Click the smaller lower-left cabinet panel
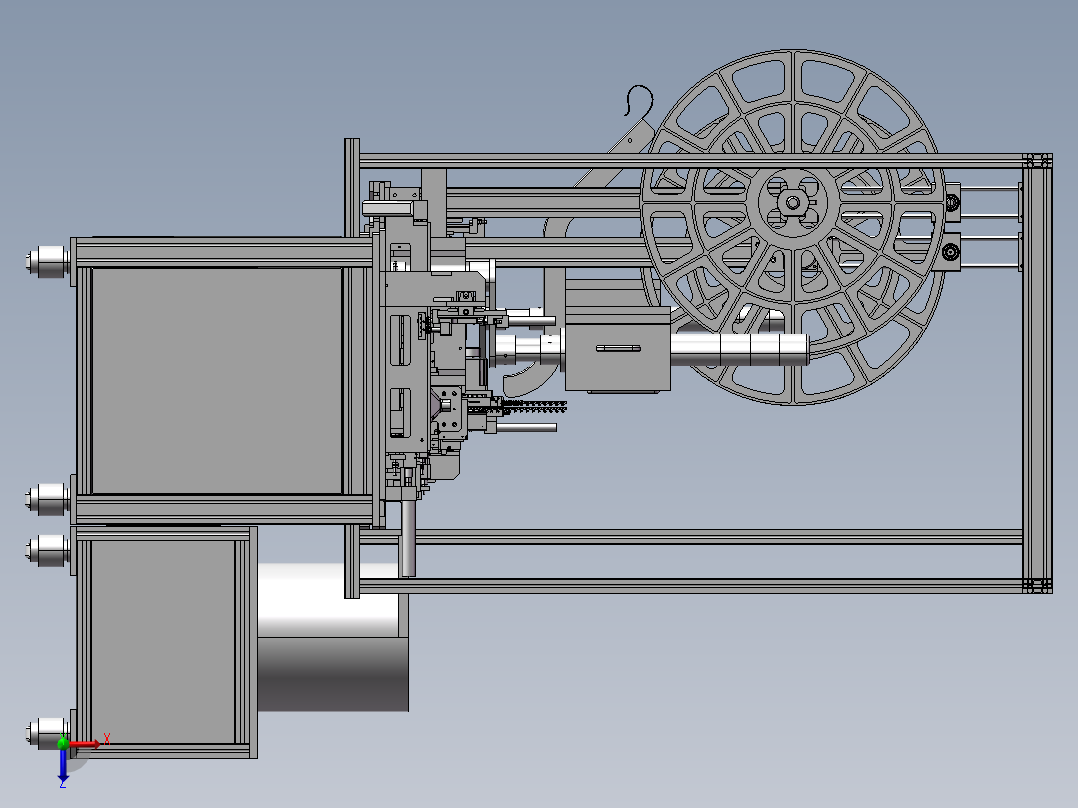Screen dimensions: 1078x808 click(163, 641)
